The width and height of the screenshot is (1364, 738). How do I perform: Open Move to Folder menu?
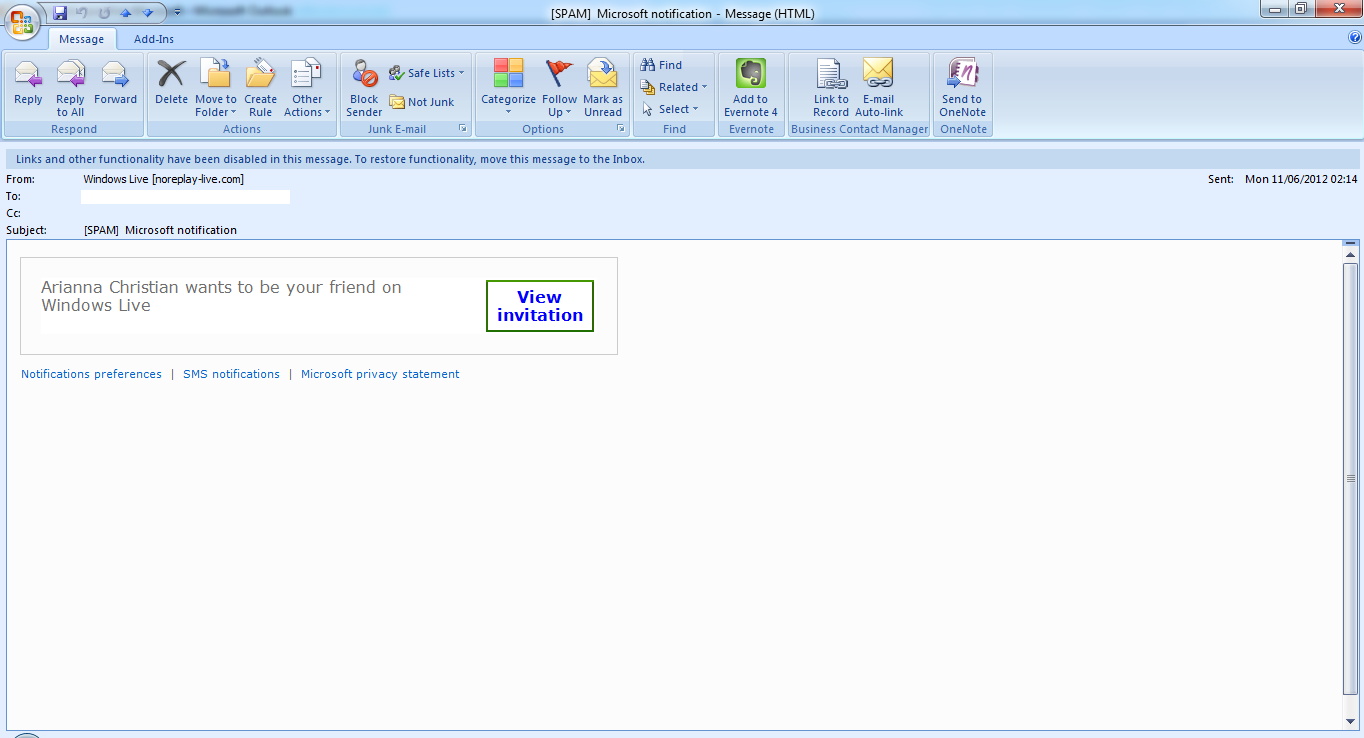coord(215,87)
